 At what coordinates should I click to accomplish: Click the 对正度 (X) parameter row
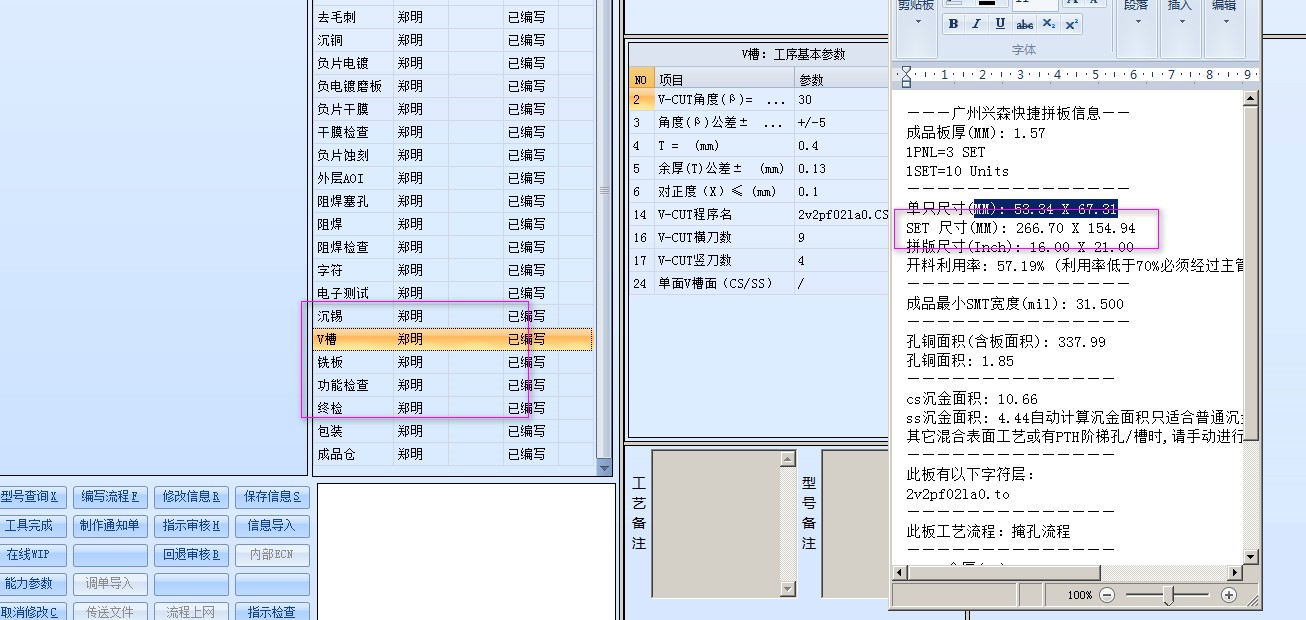pyautogui.click(x=759, y=192)
